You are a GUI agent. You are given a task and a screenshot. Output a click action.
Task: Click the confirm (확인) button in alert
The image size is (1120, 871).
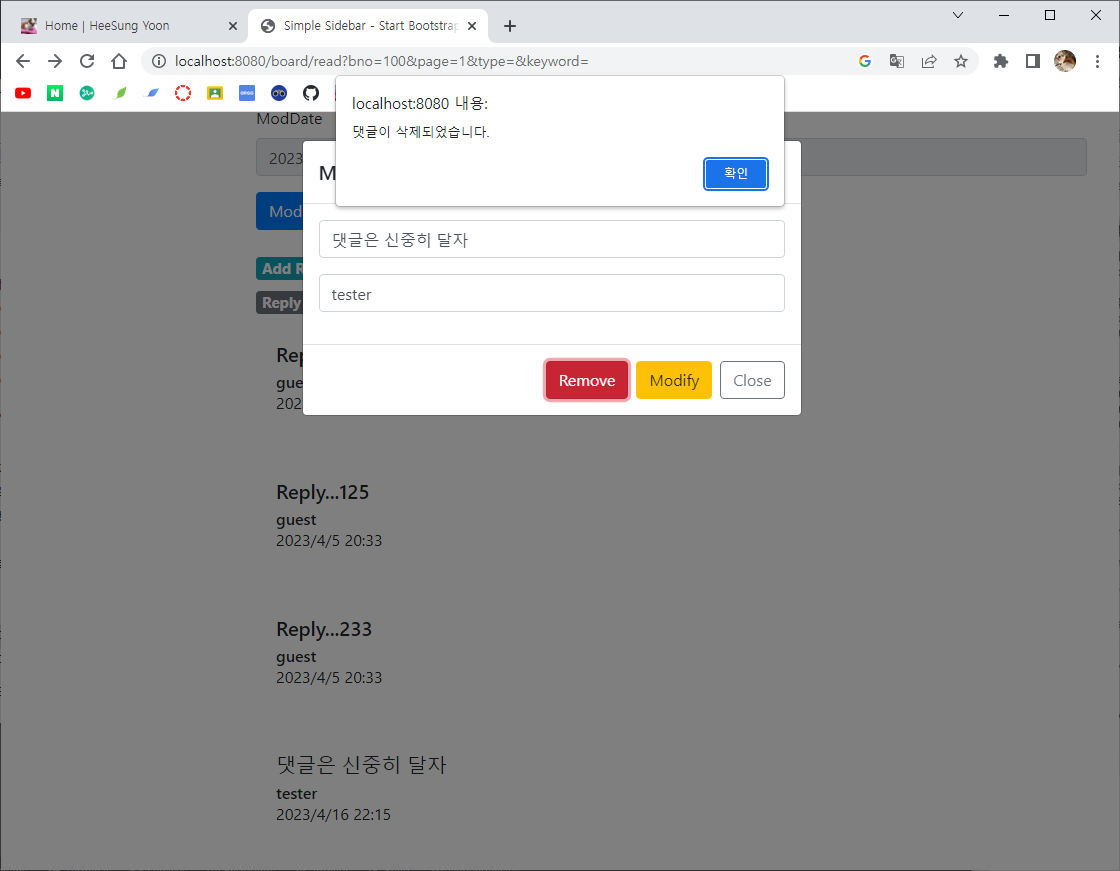(x=735, y=173)
